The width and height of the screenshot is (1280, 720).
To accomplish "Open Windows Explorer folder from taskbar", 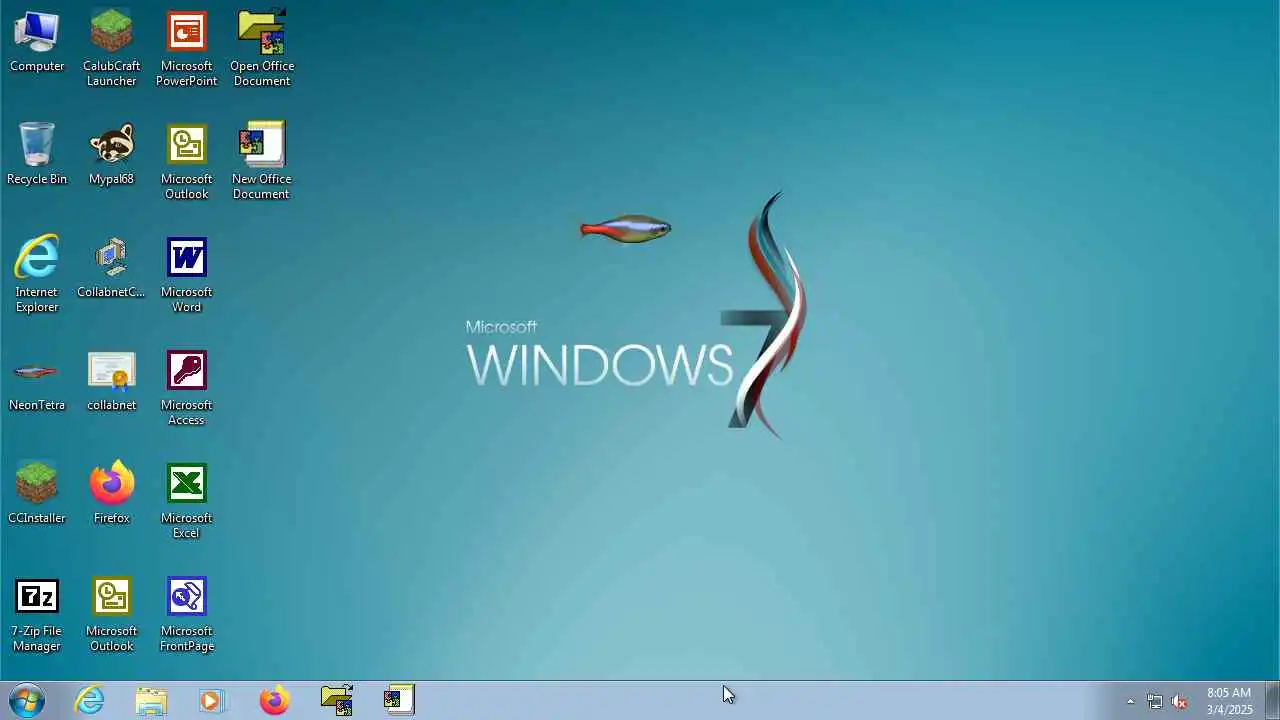I will click(x=151, y=700).
